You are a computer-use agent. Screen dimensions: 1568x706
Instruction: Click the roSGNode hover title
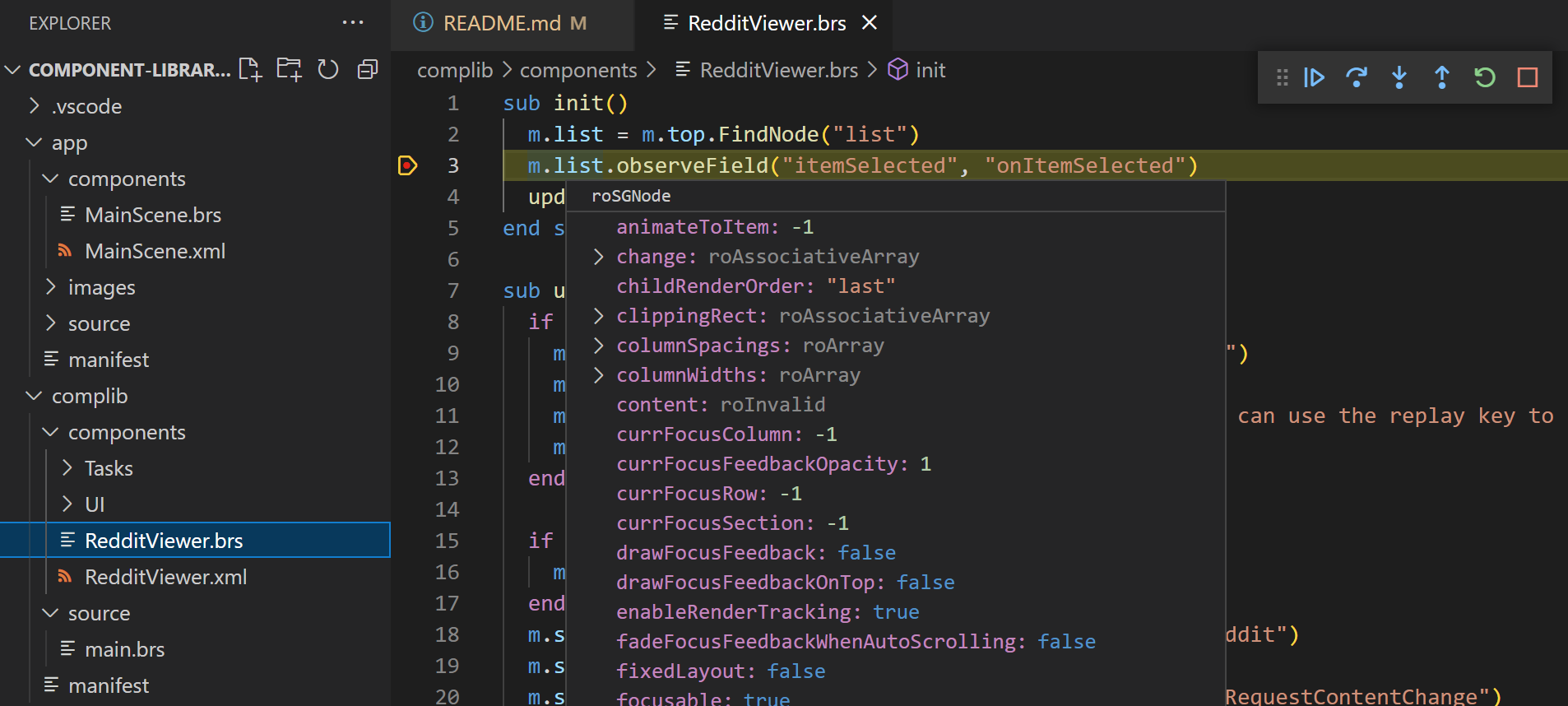pos(631,196)
